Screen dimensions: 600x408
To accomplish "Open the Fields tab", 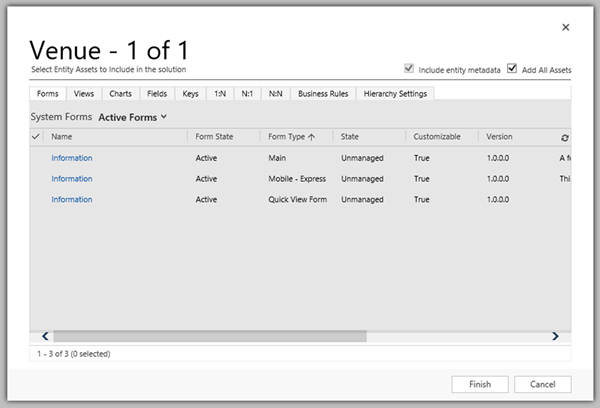I will (x=157, y=94).
